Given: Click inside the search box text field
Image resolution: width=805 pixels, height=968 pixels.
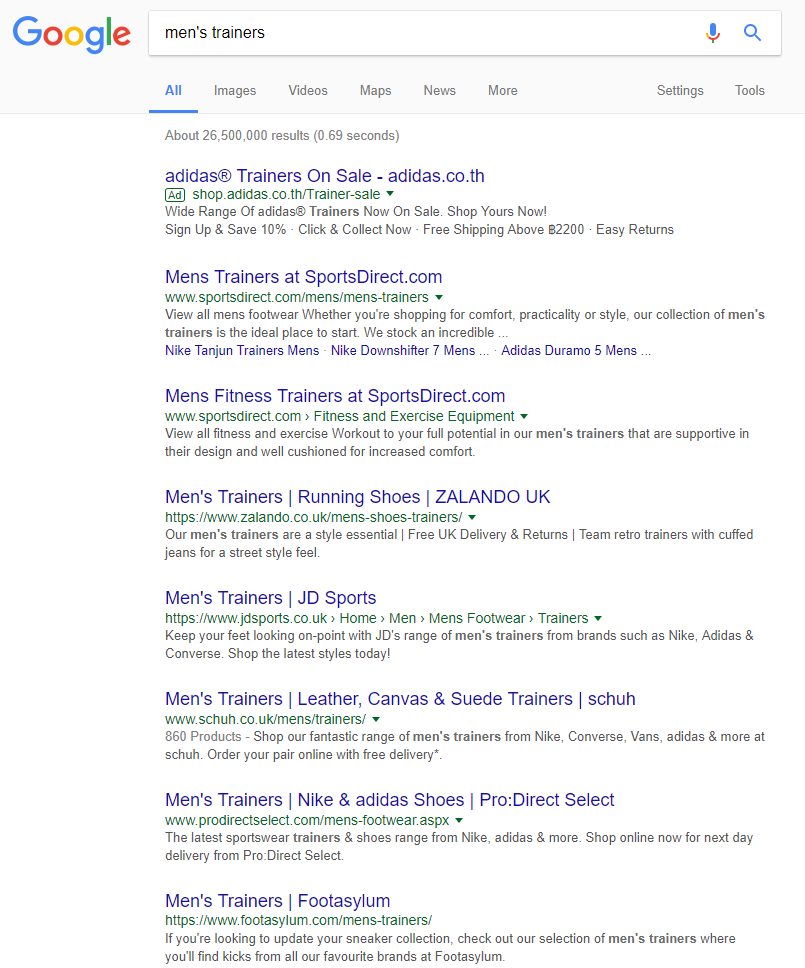Looking at the screenshot, I should click(x=420, y=33).
